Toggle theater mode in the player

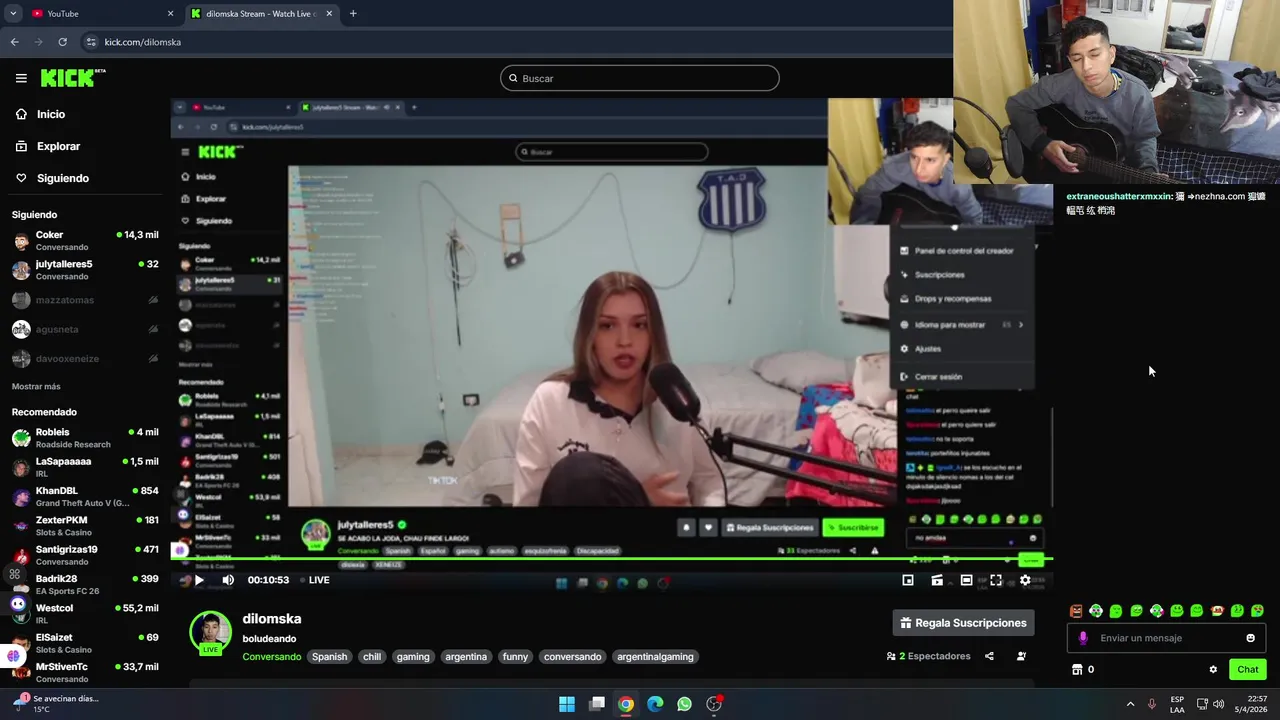tap(966, 580)
